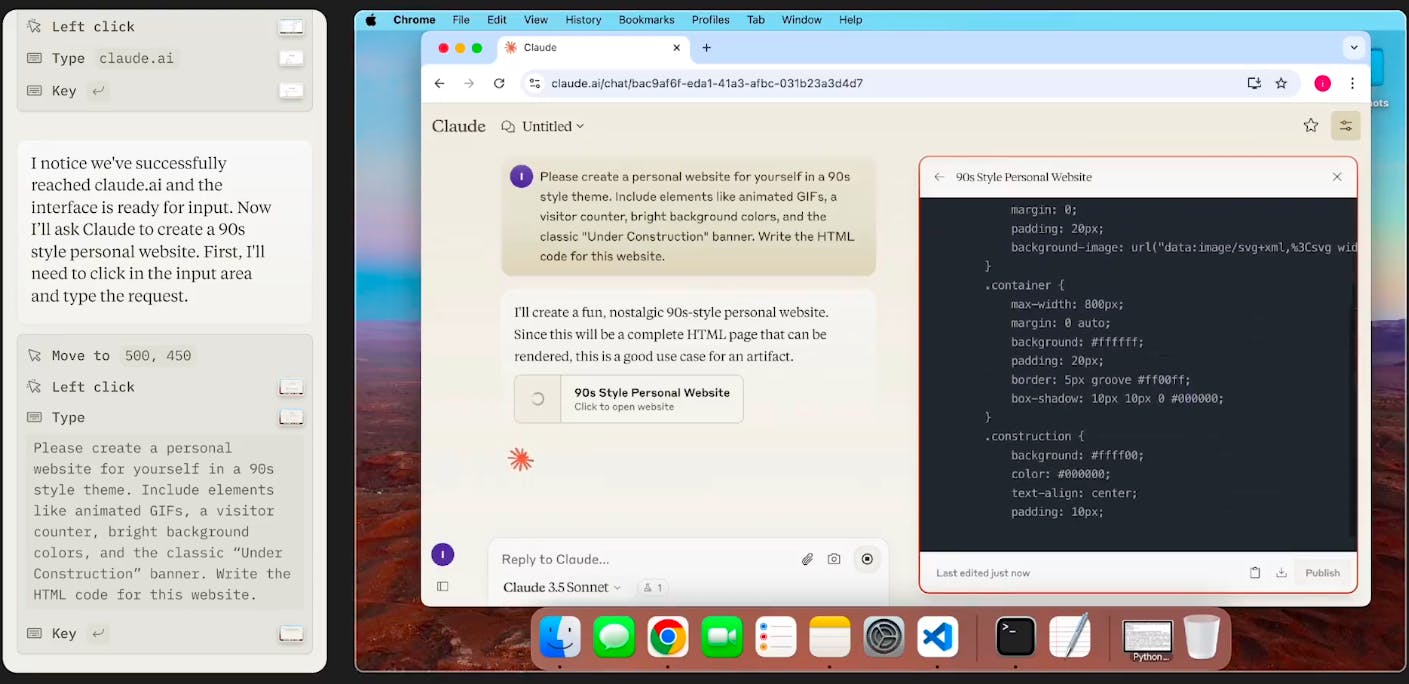This screenshot has width=1409, height=684.
Task: Click the paperclip attach file icon
Action: (807, 559)
